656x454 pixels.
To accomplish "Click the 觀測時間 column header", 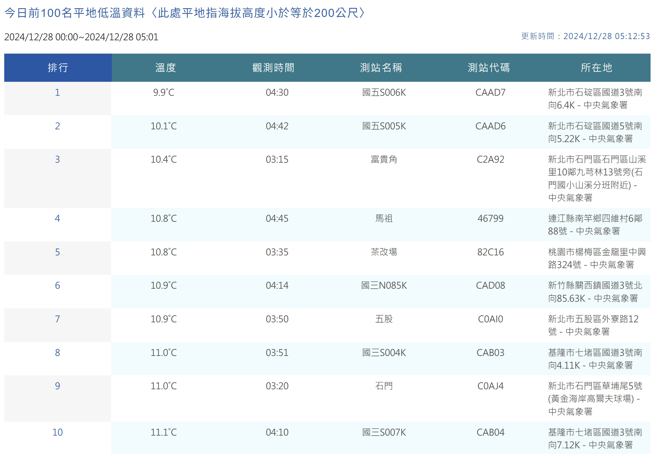I will click(273, 67).
